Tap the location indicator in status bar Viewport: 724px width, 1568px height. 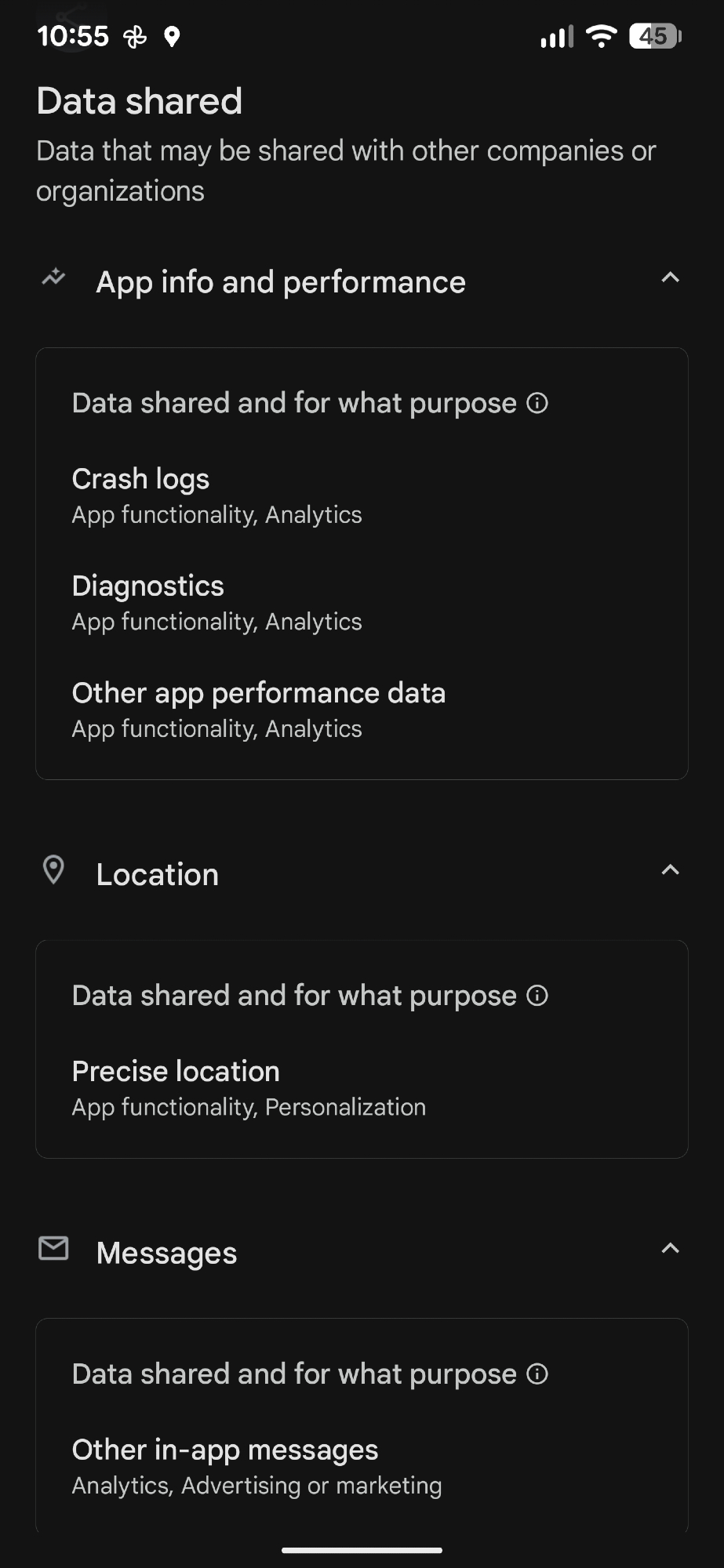(172, 37)
